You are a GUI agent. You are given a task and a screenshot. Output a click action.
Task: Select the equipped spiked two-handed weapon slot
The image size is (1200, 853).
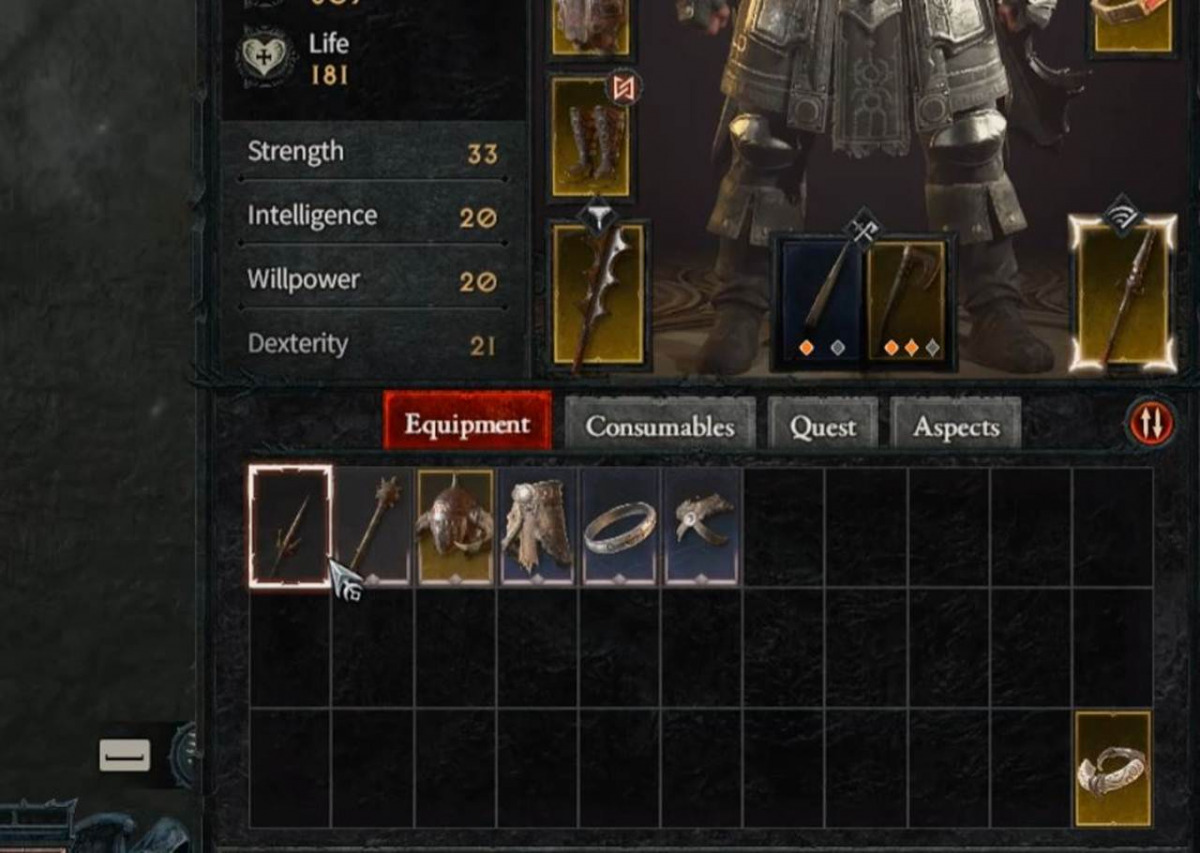click(598, 295)
